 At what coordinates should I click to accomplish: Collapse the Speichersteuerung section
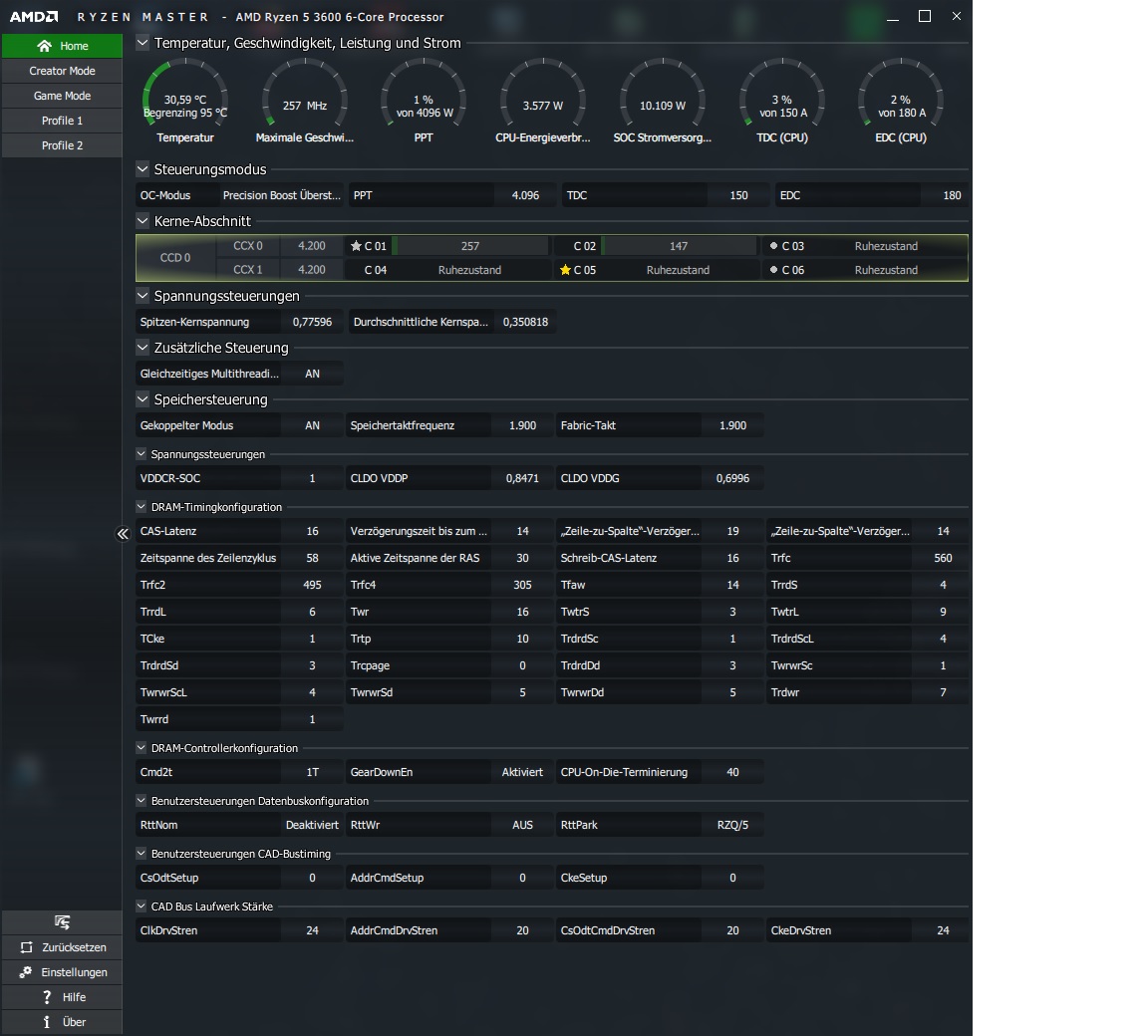click(143, 399)
